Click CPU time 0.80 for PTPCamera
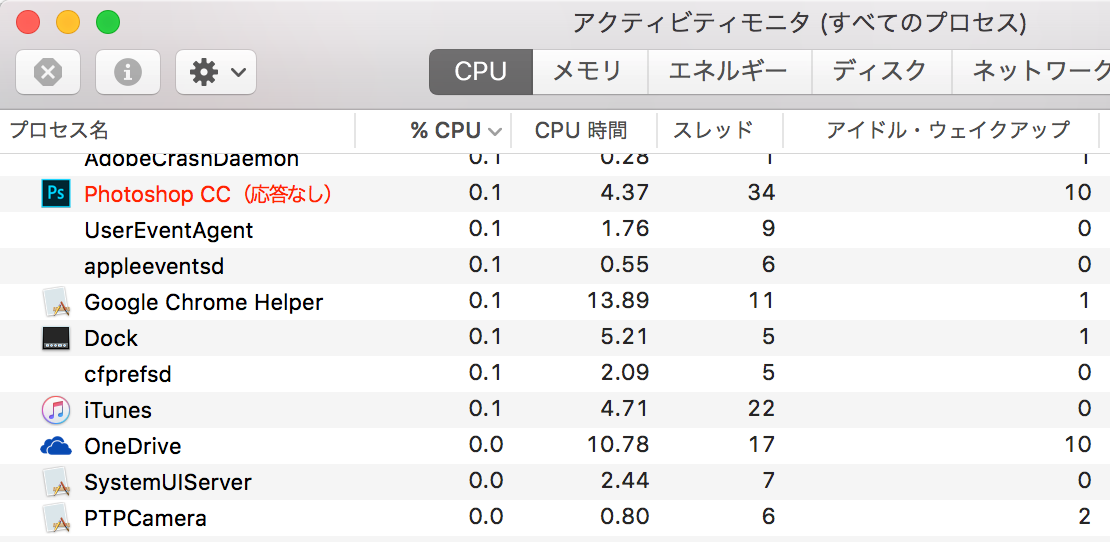Image resolution: width=1110 pixels, height=542 pixels. point(624,518)
